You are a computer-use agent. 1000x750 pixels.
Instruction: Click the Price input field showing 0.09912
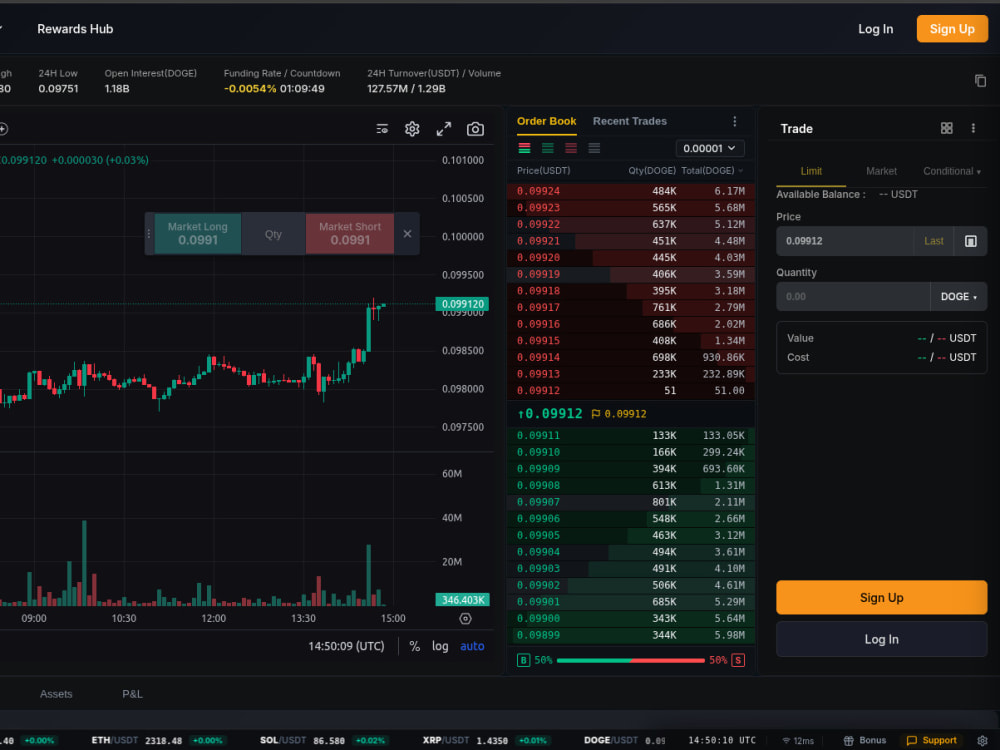click(x=845, y=241)
